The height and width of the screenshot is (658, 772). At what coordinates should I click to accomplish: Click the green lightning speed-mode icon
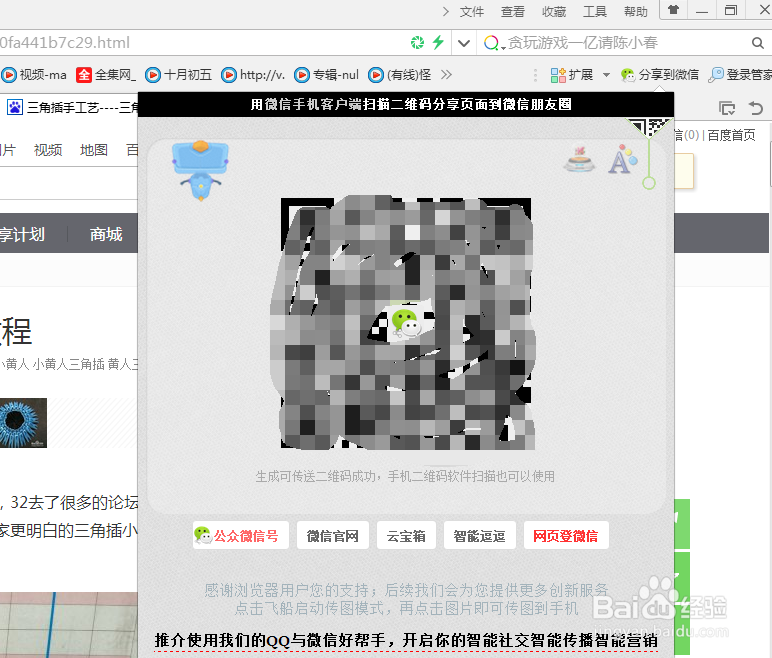pos(438,42)
